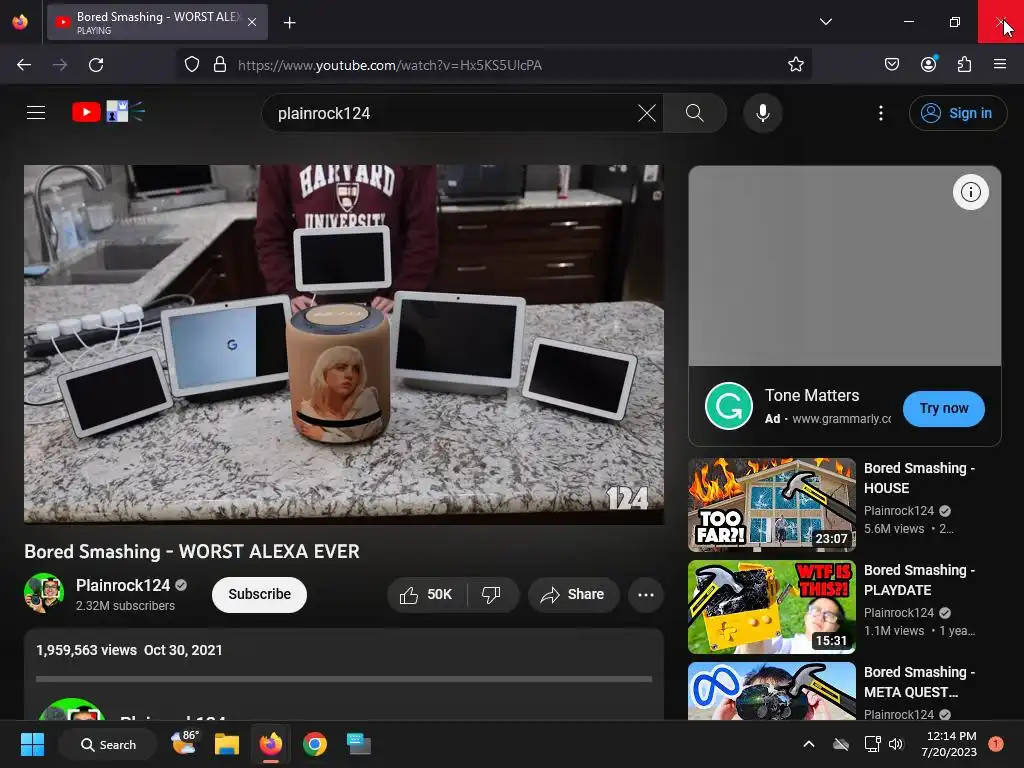Viewport: 1024px width, 768px height.
Task: Open taskbar Search box
Action: tap(108, 744)
